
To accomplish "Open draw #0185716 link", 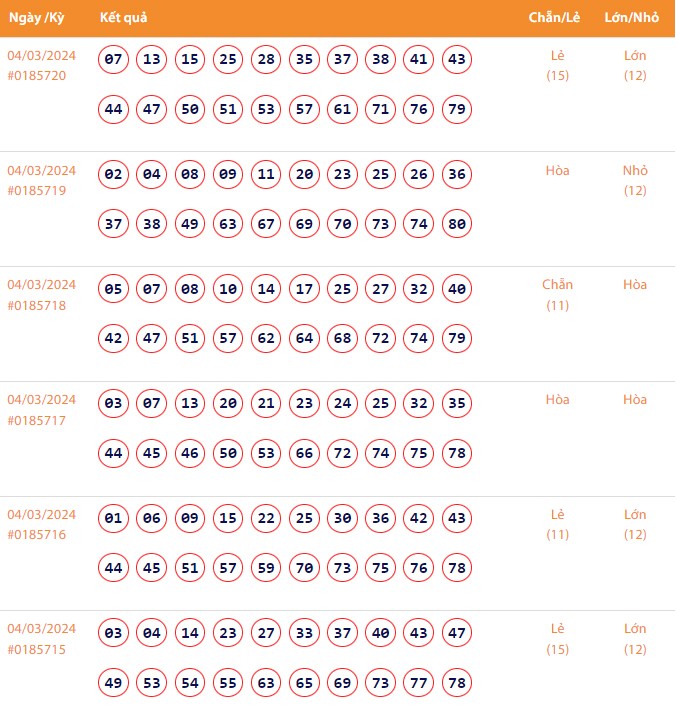I will [x=37, y=534].
